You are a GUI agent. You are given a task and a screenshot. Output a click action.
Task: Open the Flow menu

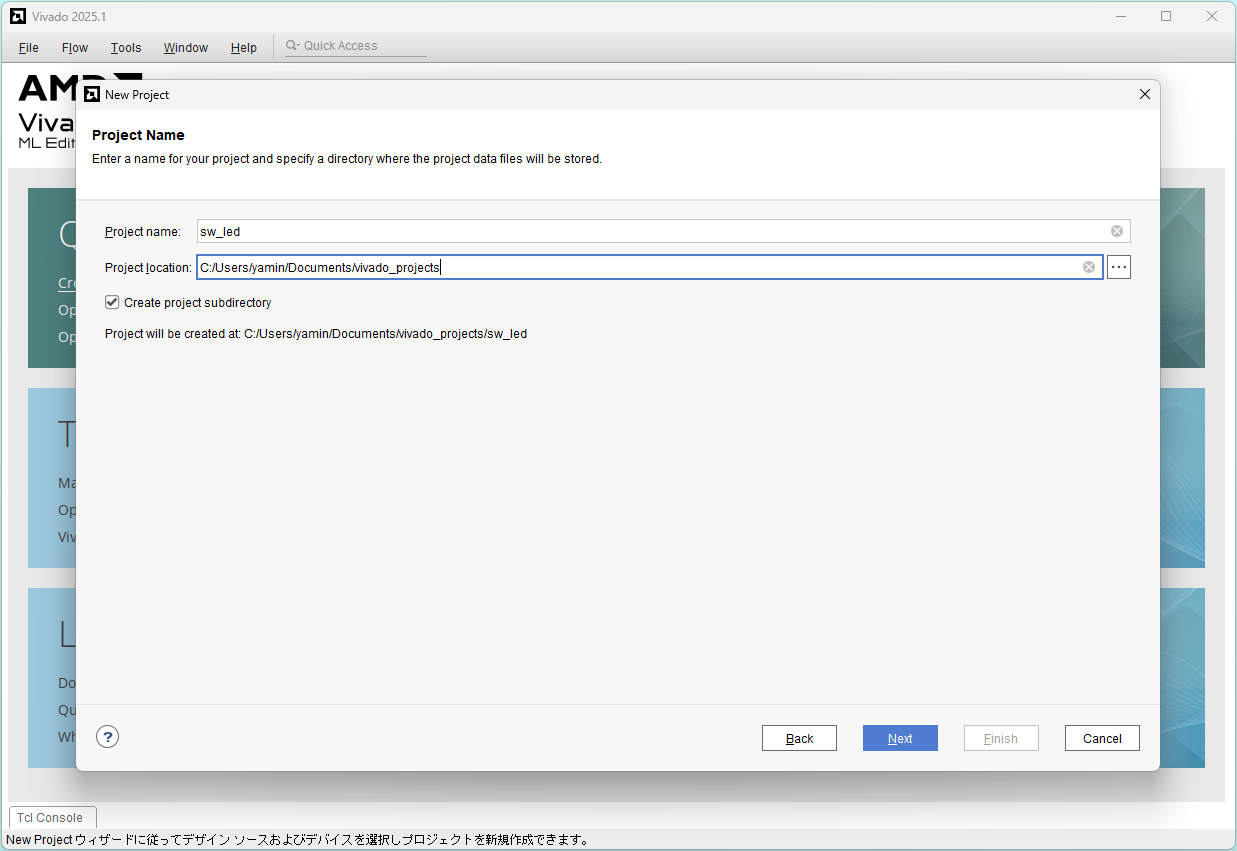coord(75,47)
